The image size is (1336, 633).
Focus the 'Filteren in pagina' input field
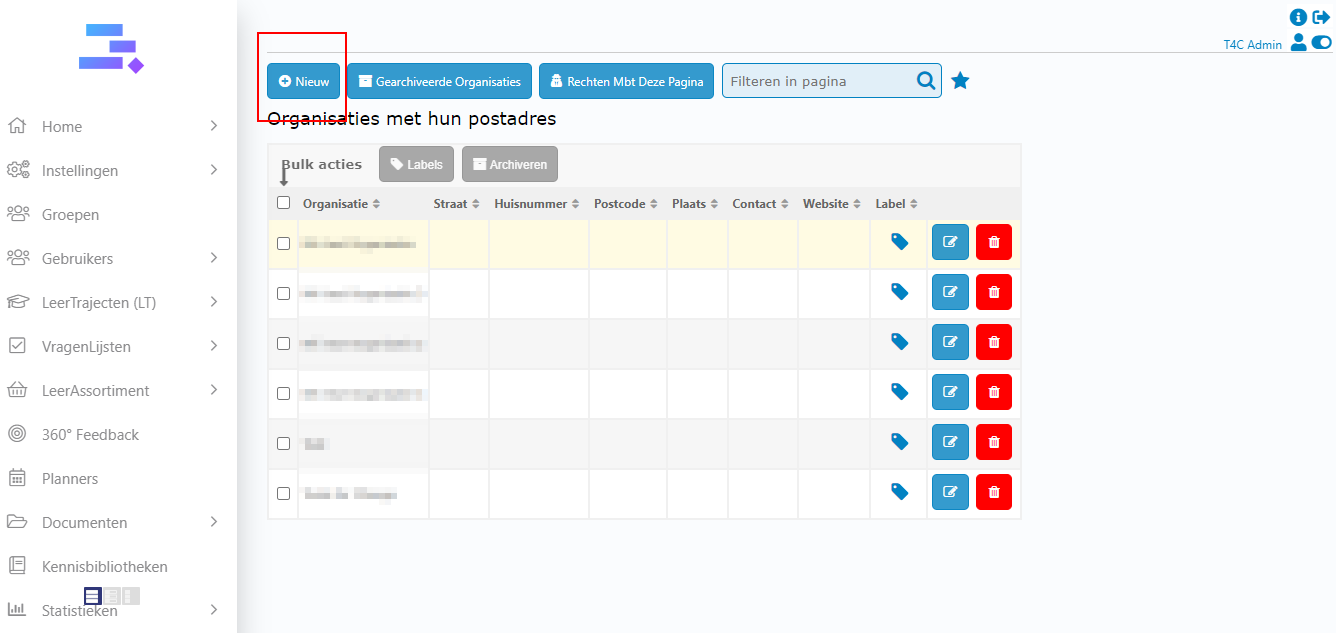tap(815, 81)
